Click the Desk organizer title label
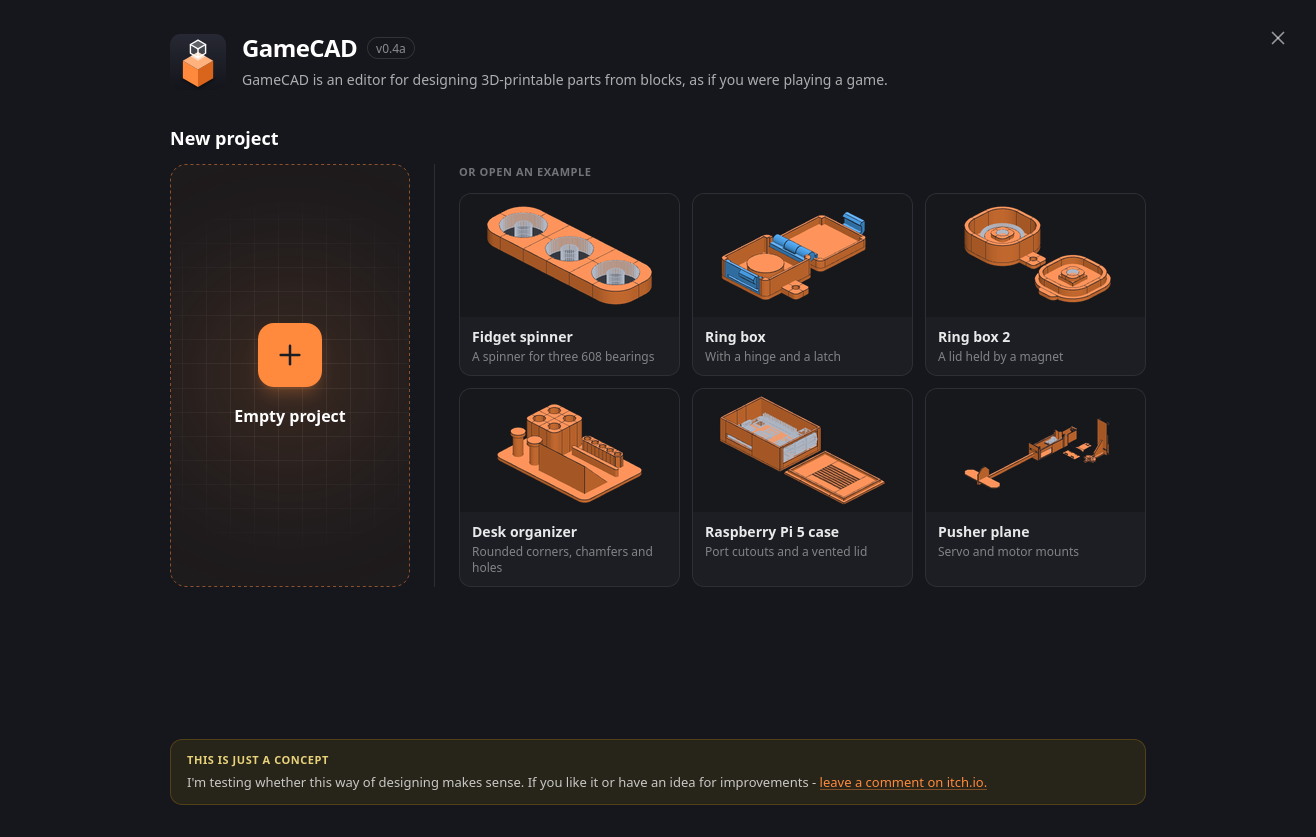Image resolution: width=1316 pixels, height=837 pixels. pyautogui.click(x=524, y=532)
